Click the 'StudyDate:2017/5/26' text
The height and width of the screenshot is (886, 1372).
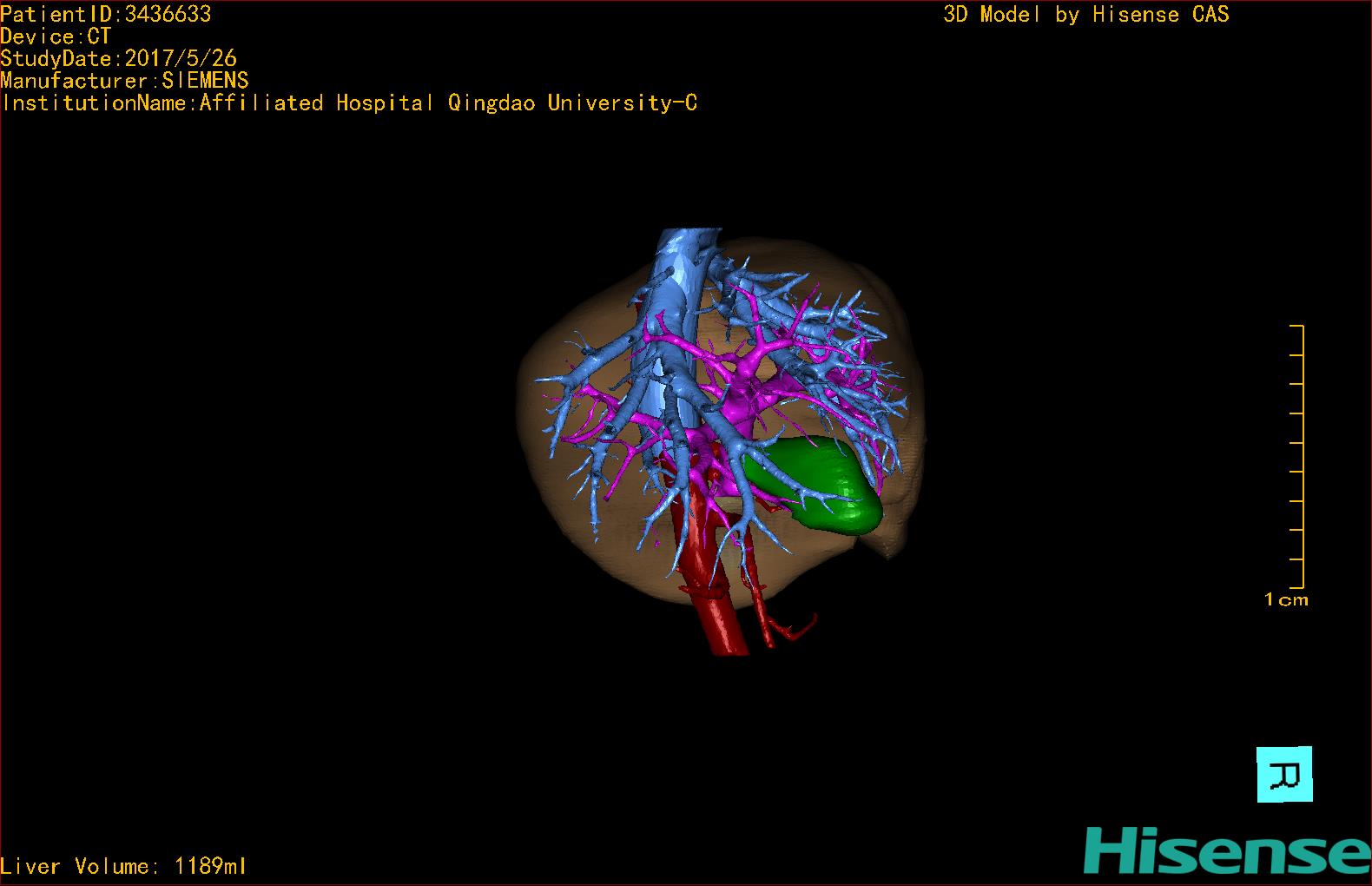coord(119,58)
